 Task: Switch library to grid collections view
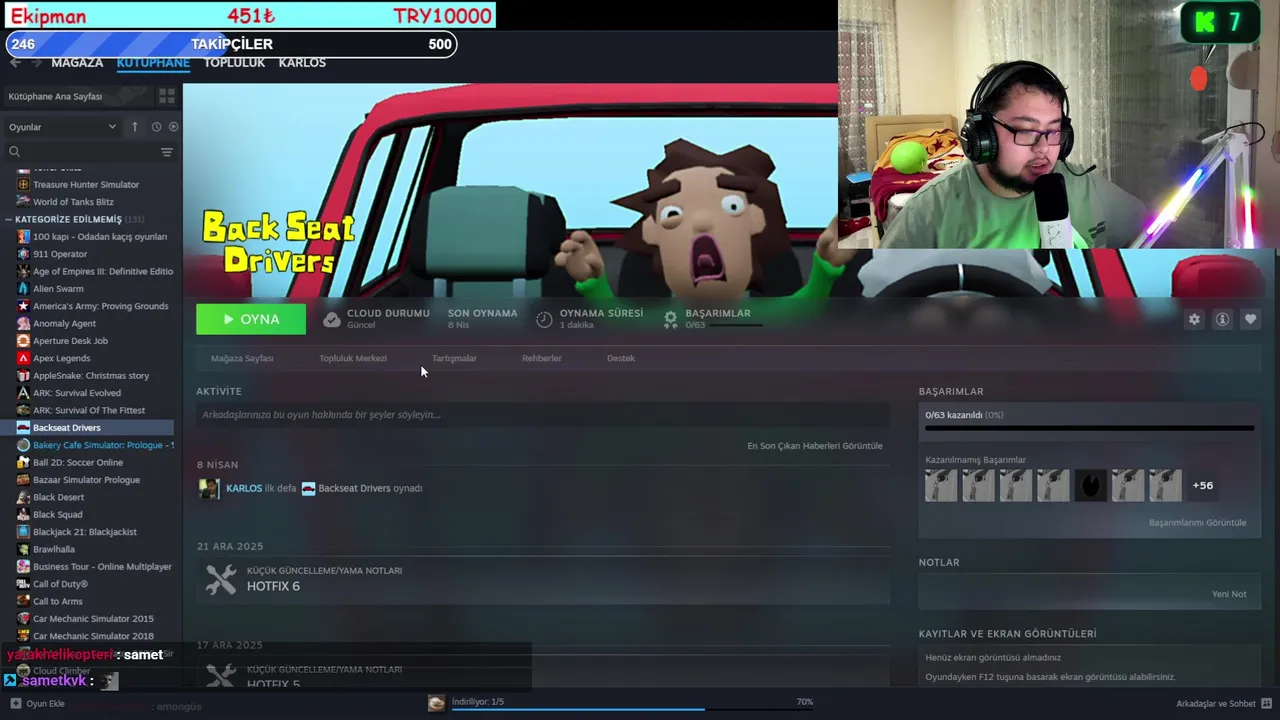(x=167, y=96)
